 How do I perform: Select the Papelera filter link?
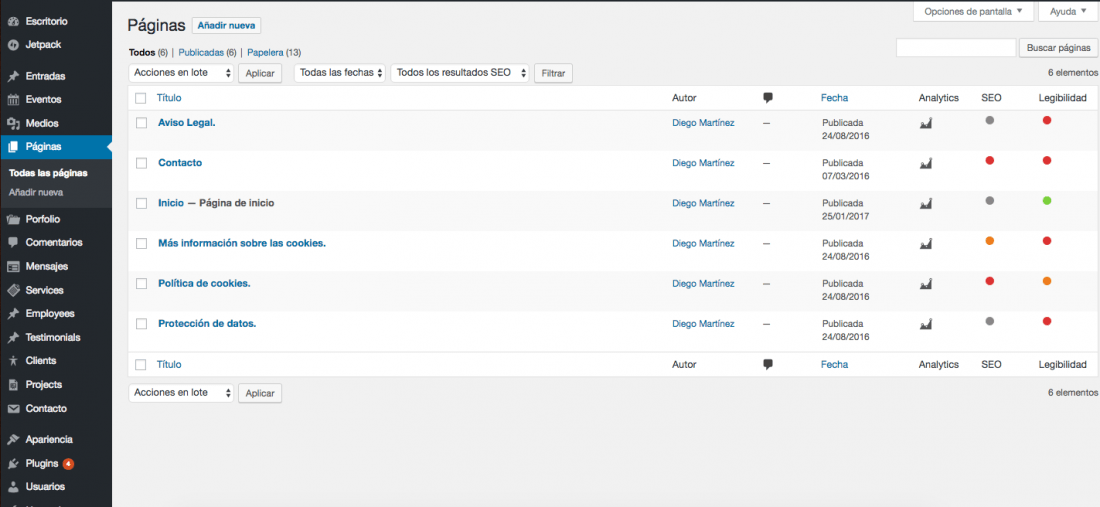tap(265, 53)
